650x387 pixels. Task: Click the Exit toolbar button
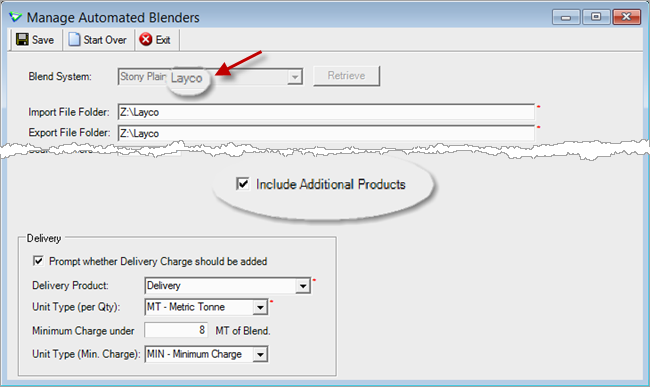(x=155, y=40)
